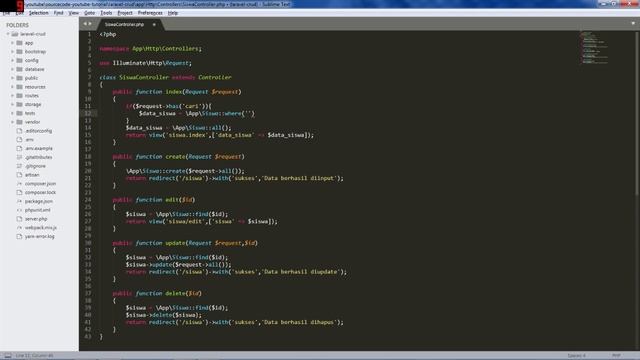Click the artisan file icon
This screenshot has height=360, width=640.
pos(19,175)
